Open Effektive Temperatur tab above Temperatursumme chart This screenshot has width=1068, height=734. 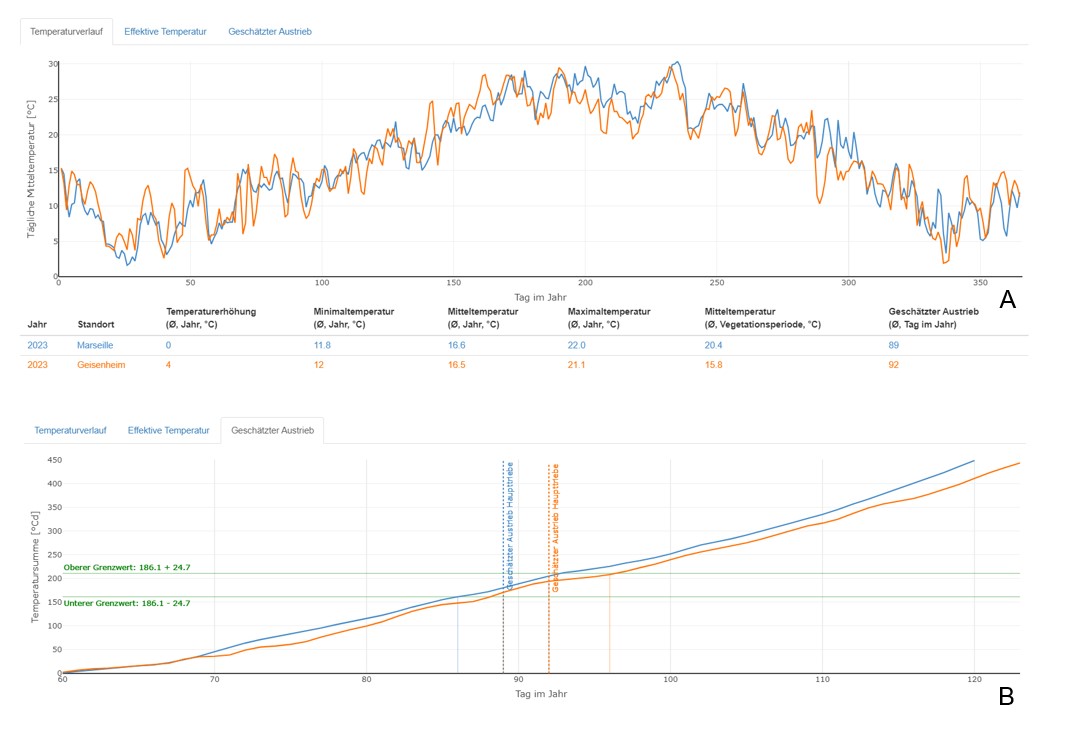point(169,431)
